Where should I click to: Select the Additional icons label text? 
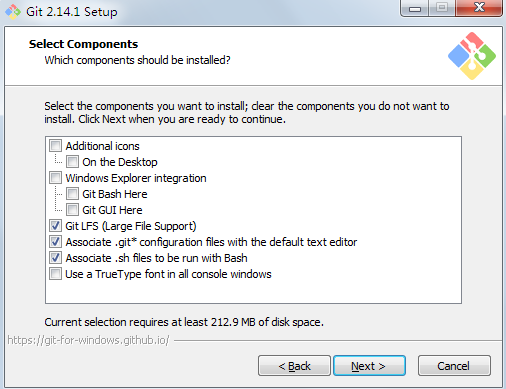pos(102,146)
